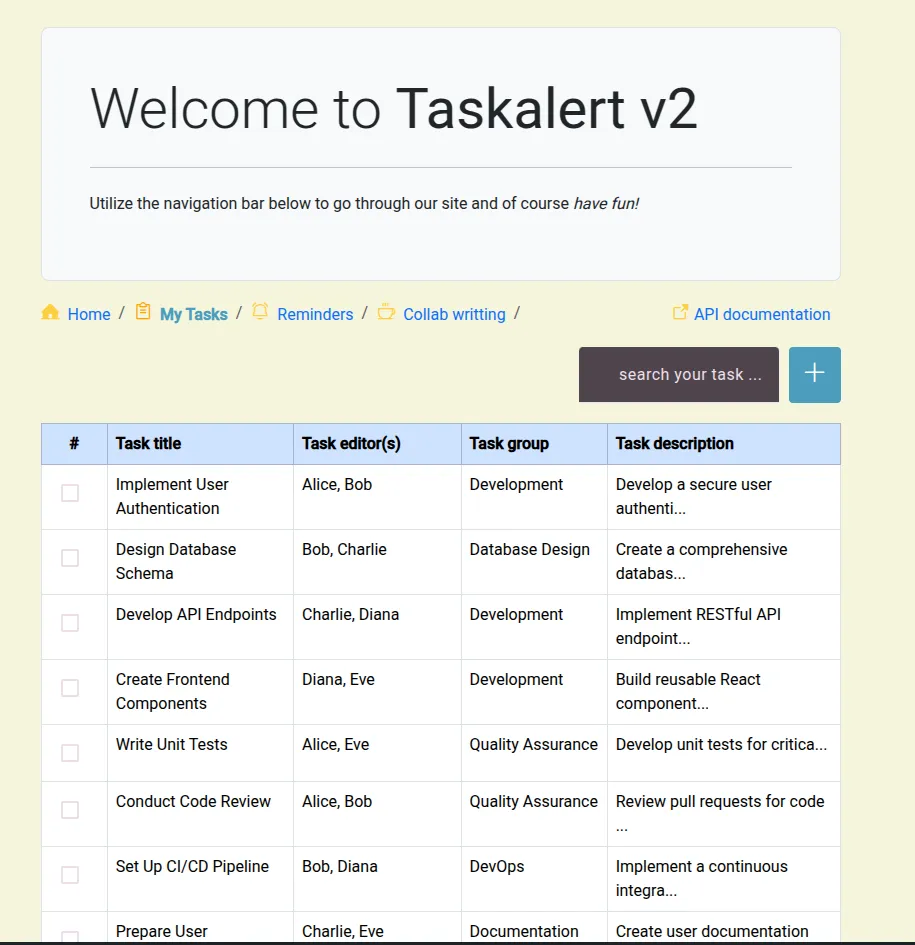Check the Implement User Authentication task checkbox
The image size is (915, 945).
point(70,493)
